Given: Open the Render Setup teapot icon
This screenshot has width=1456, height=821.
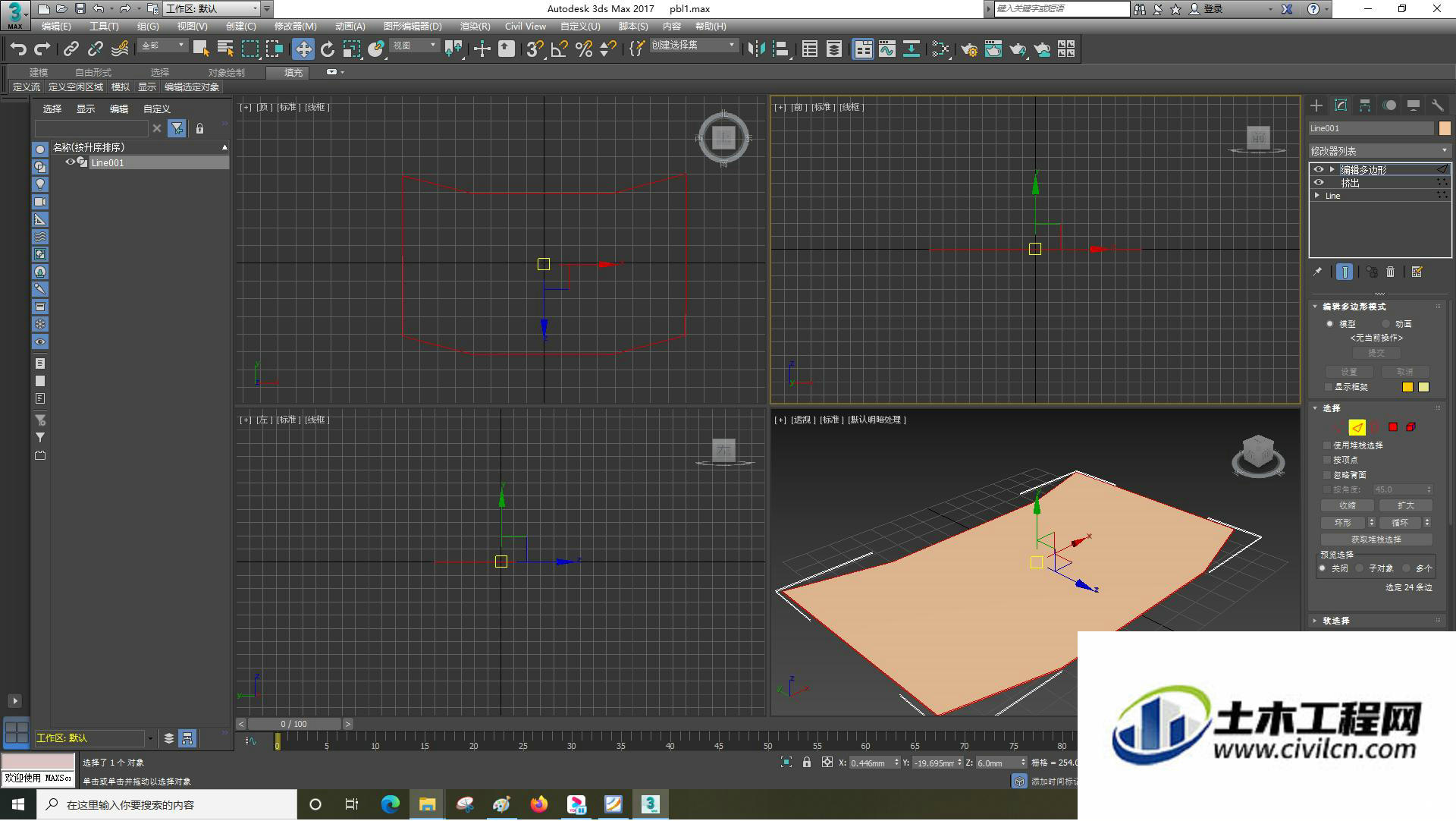Looking at the screenshot, I should click(969, 49).
